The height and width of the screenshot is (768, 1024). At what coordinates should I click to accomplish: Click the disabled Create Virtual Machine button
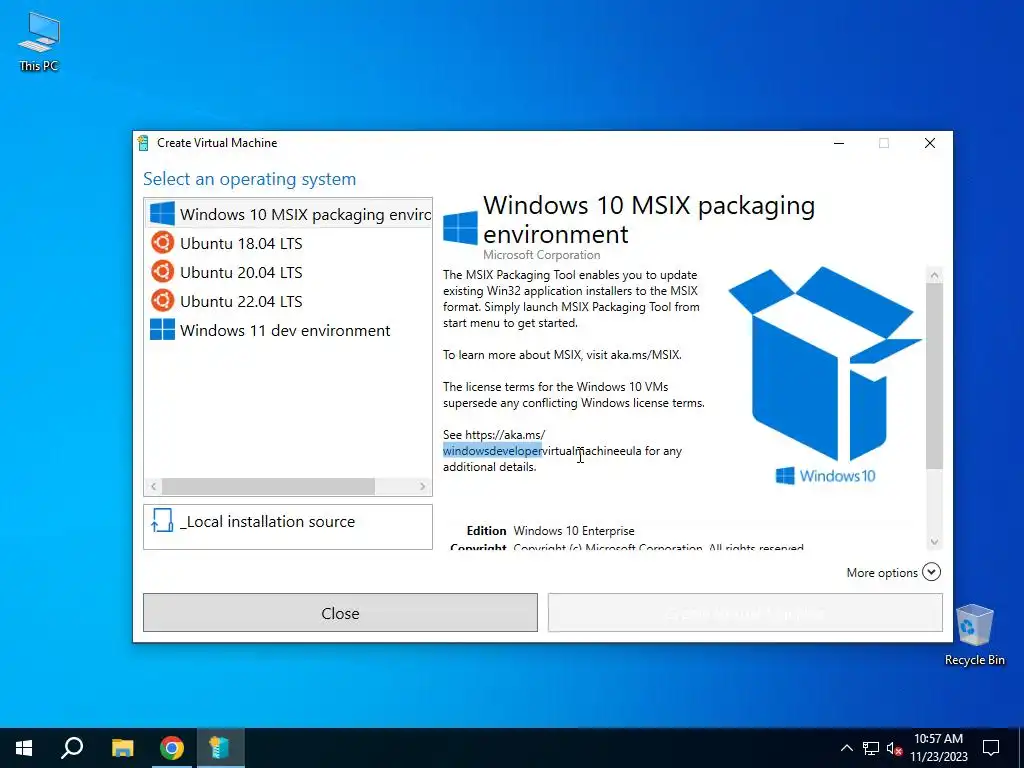click(745, 613)
